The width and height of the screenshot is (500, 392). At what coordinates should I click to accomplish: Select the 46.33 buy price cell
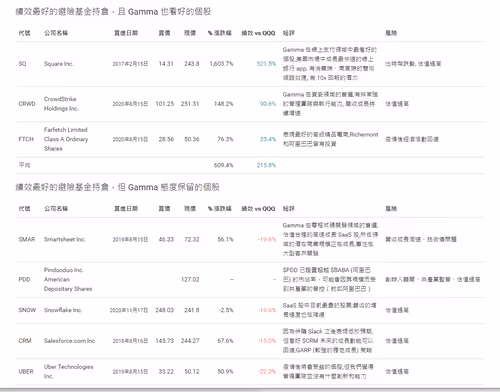click(166, 239)
